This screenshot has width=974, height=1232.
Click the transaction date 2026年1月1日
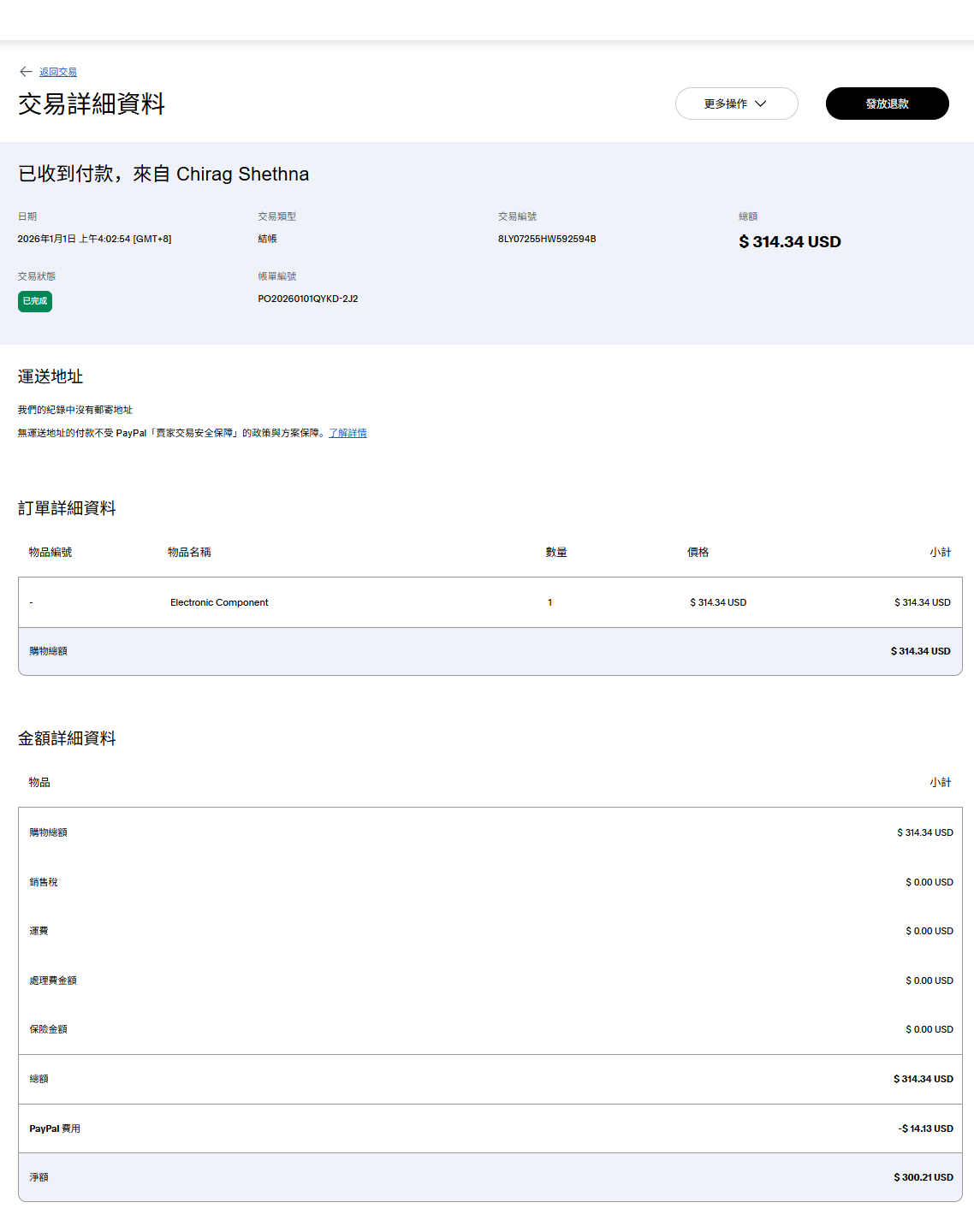click(x=94, y=240)
